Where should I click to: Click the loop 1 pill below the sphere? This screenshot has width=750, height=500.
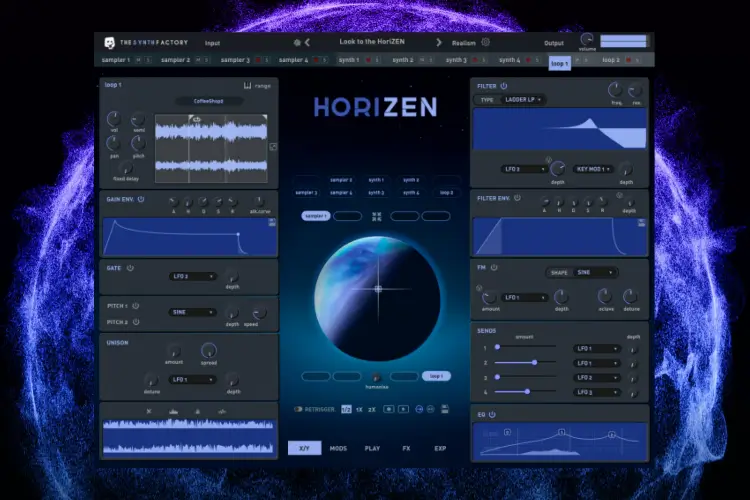436,376
